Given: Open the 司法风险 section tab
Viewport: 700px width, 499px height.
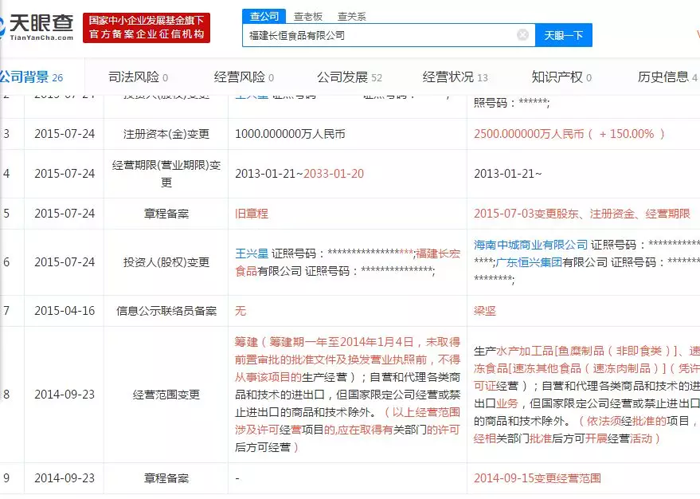Looking at the screenshot, I should tap(137, 77).
